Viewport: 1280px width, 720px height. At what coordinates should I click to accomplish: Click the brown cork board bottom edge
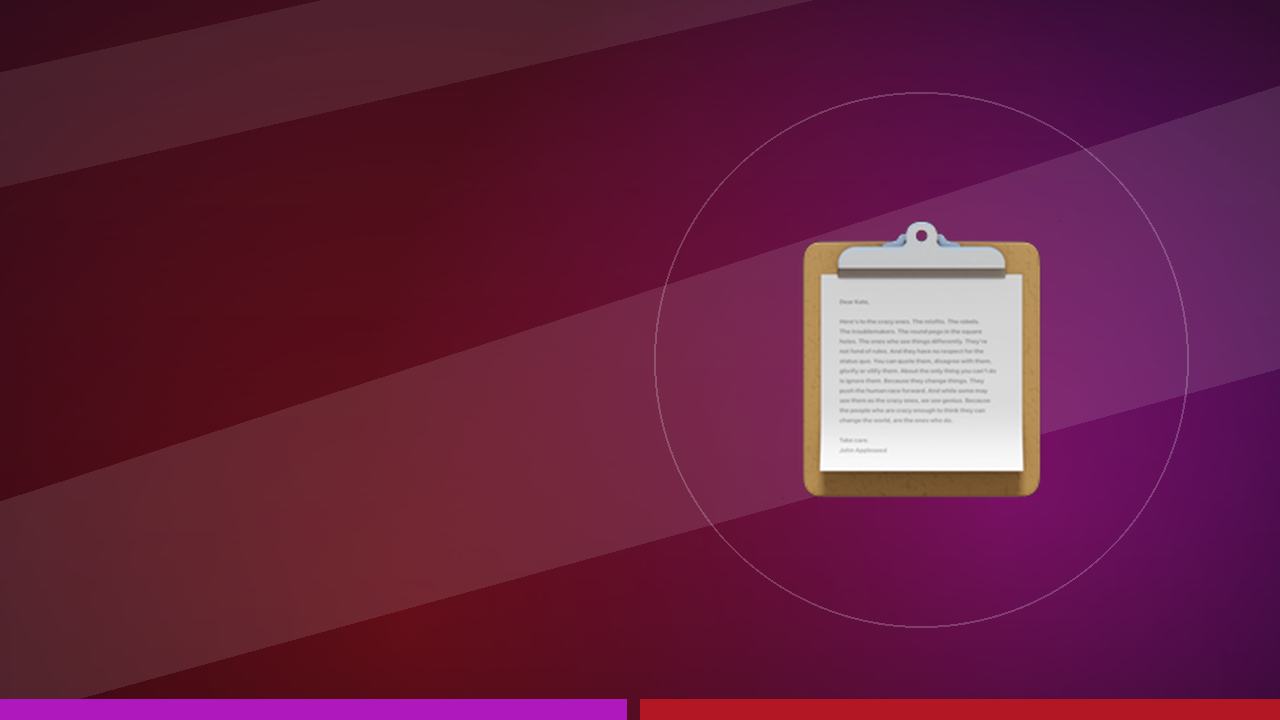pos(921,484)
